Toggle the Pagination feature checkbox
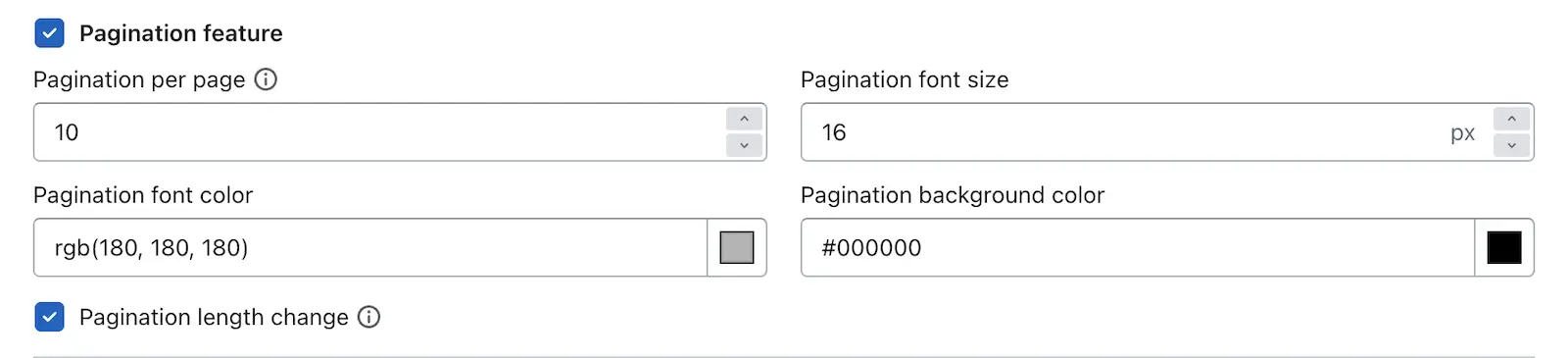Viewport: 1568px width, 358px height. click(49, 33)
